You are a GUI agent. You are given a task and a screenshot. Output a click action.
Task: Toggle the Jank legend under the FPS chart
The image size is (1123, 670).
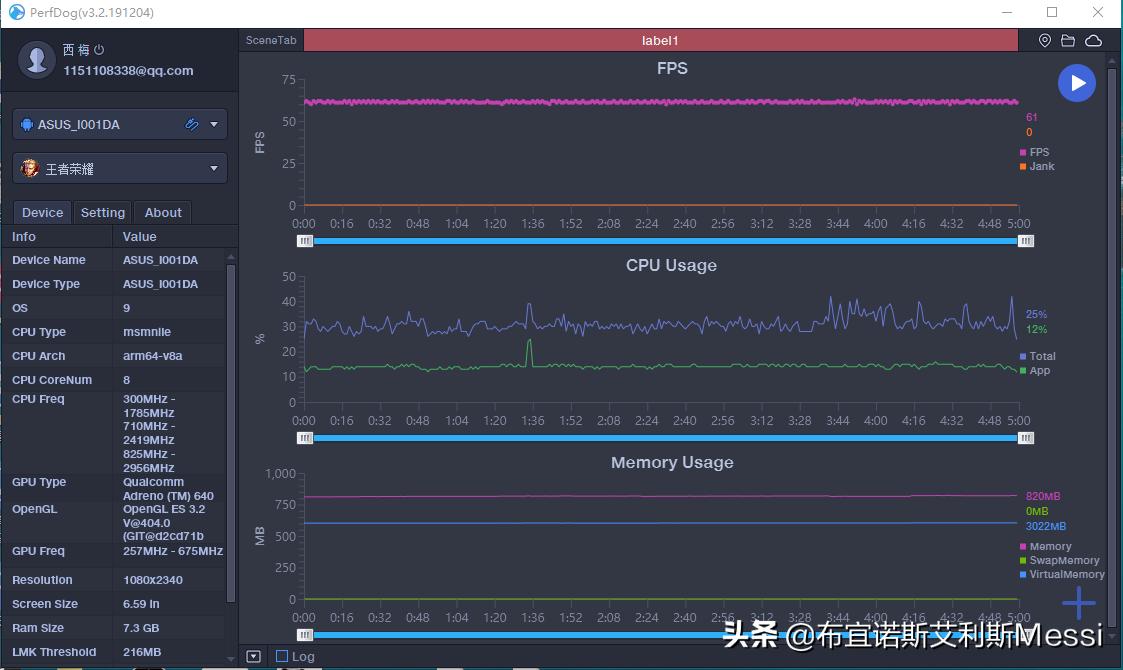1037,166
